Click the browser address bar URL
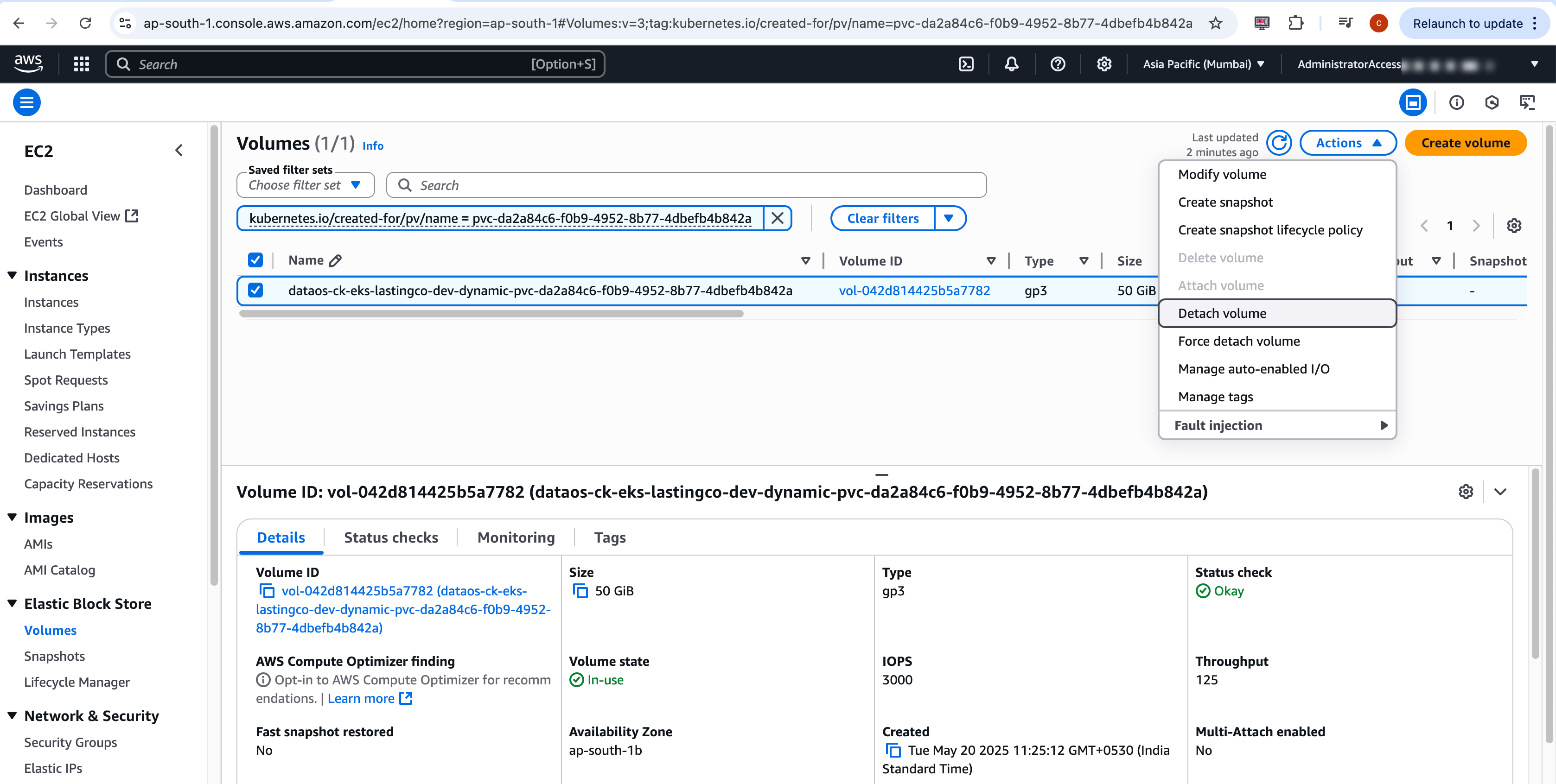This screenshot has width=1556, height=784. (668, 23)
